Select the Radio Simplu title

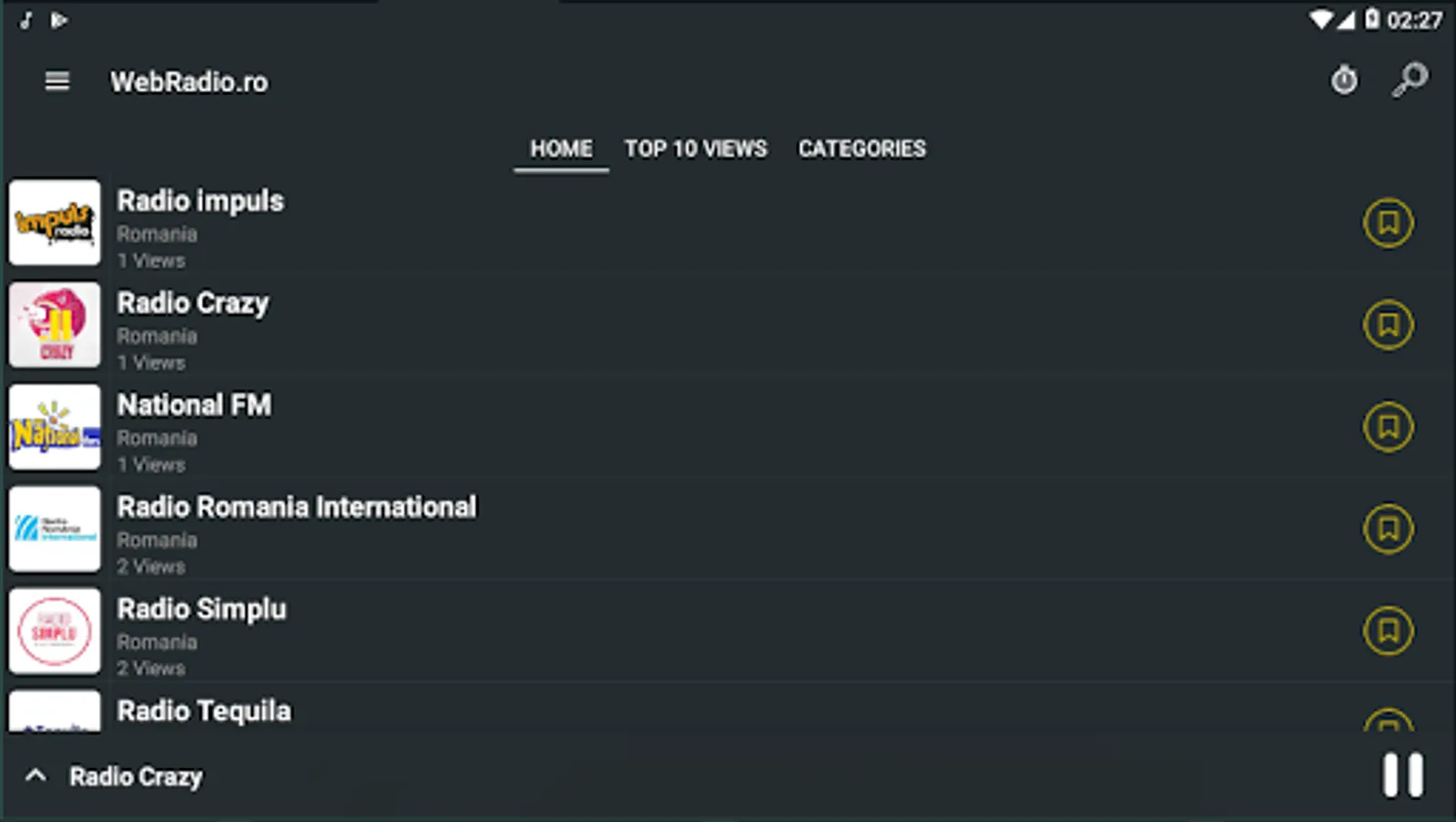pyautogui.click(x=201, y=609)
